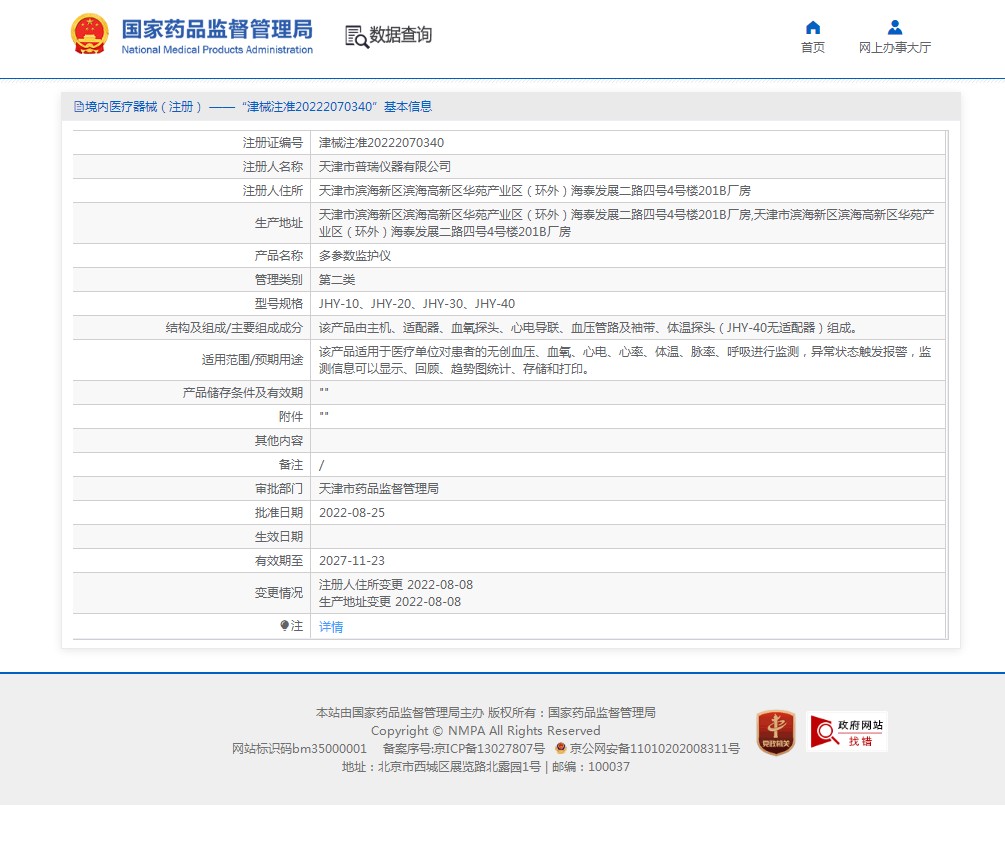Image resolution: width=1005 pixels, height=841 pixels.
Task: Click Copyright © NMPA All Rights Reserved
Action: (x=485, y=731)
